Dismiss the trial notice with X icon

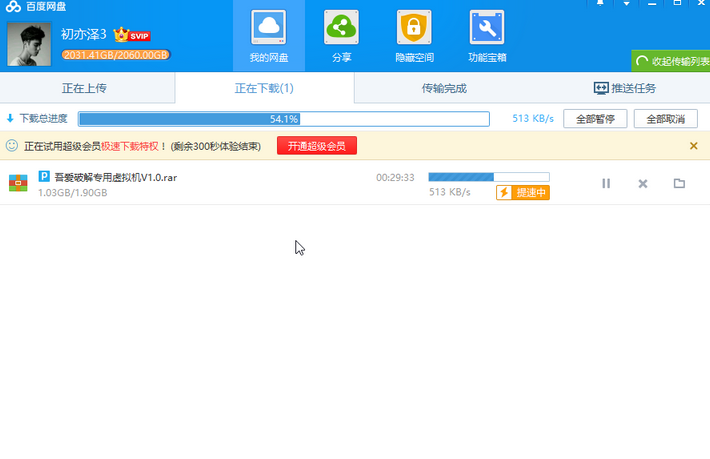693,146
